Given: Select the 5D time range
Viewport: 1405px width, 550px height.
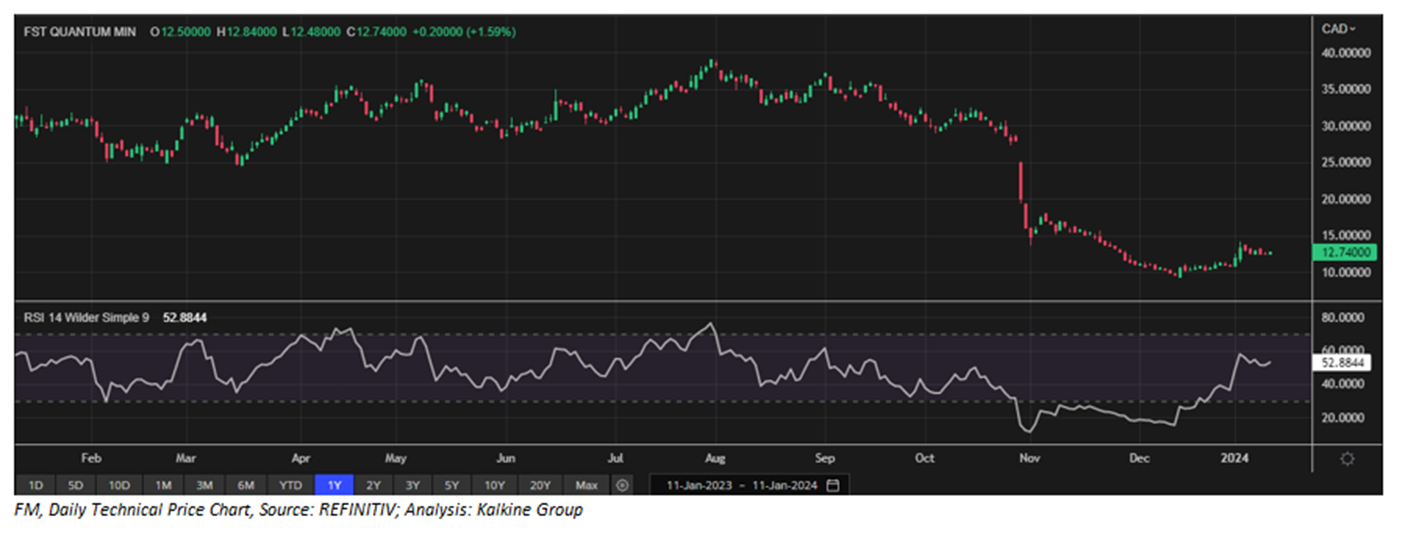Looking at the screenshot, I should pos(76,485).
